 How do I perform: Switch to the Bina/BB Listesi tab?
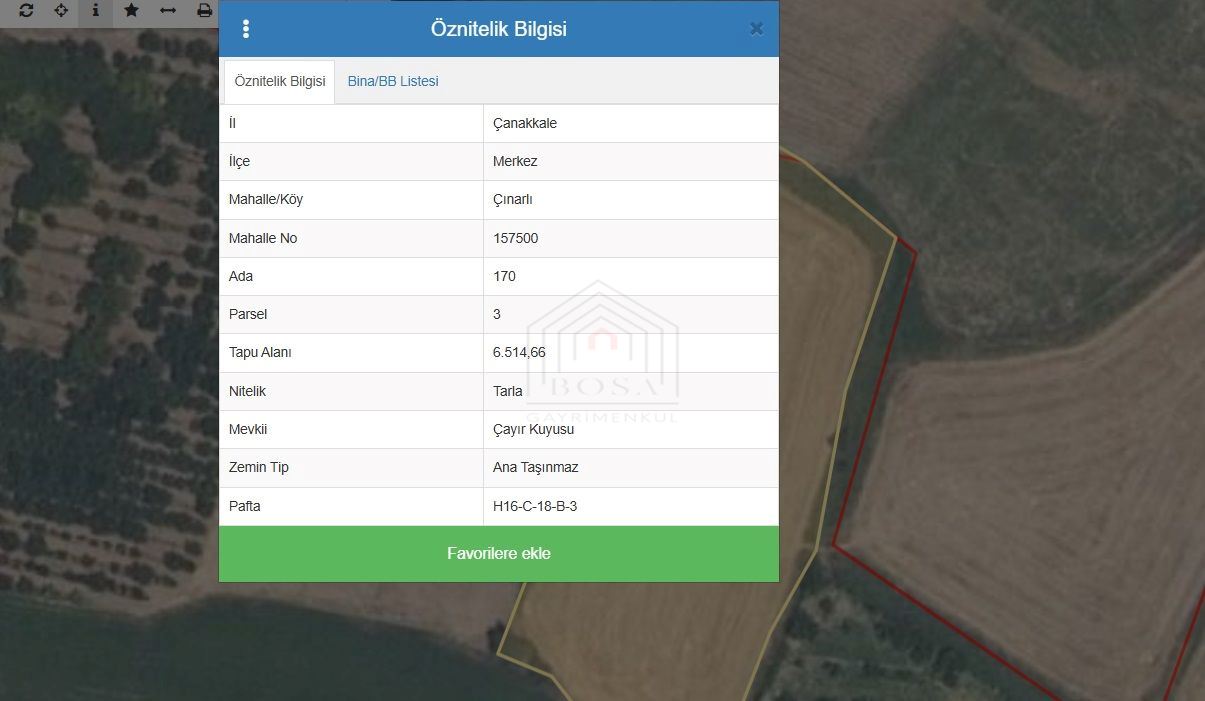tap(393, 81)
